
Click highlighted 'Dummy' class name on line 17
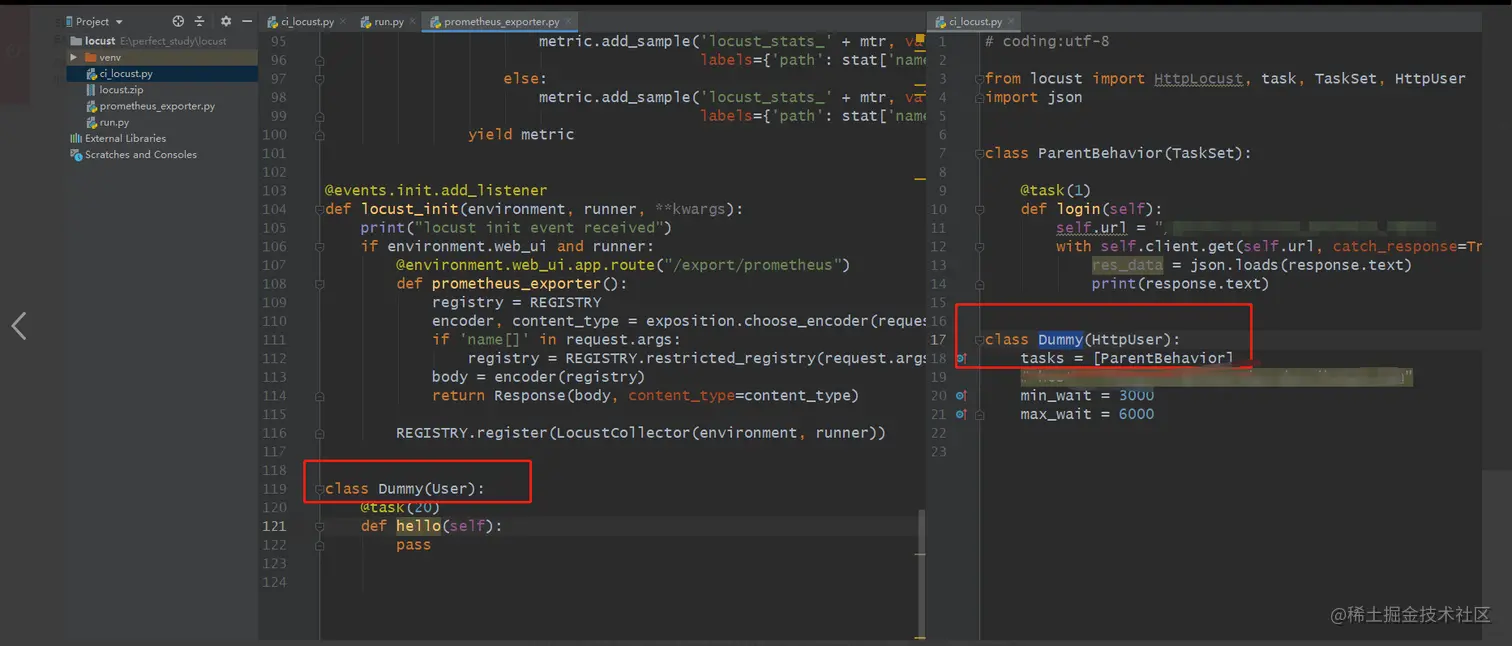pos(1060,340)
